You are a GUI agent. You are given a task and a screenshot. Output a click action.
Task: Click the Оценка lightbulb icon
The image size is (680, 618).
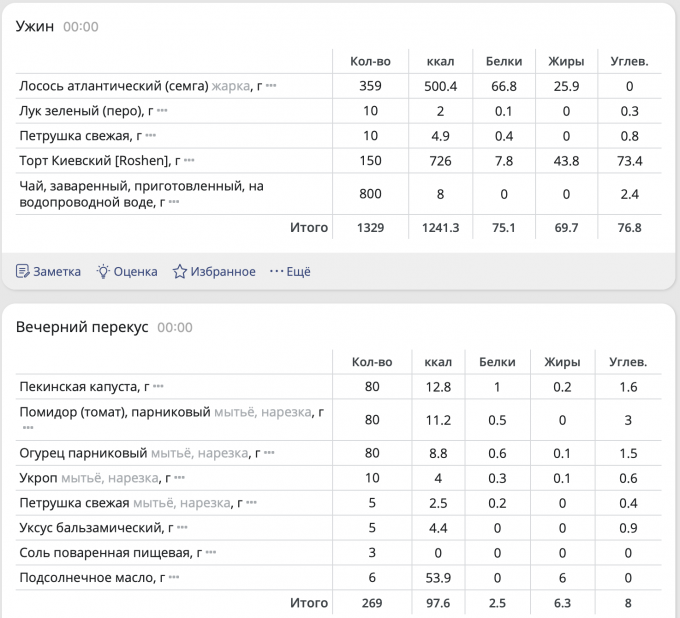(x=103, y=271)
